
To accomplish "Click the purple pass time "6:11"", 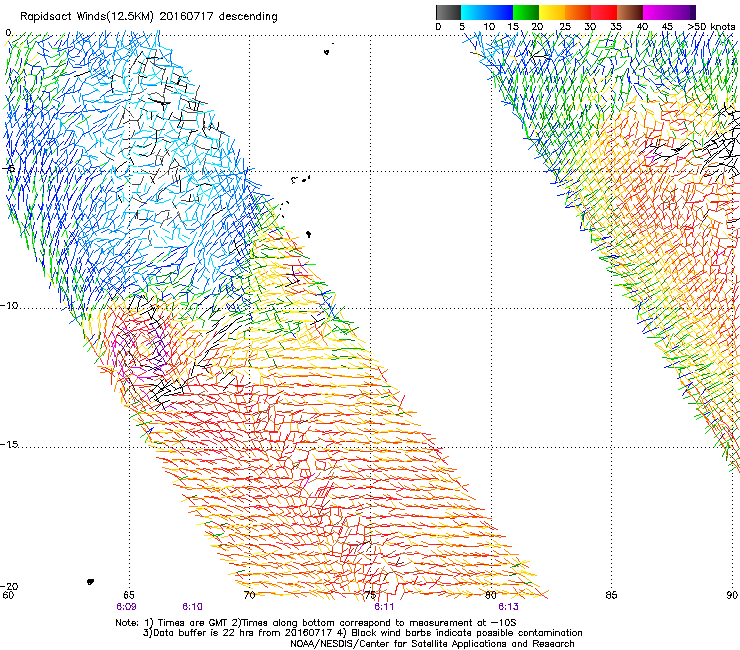I will [x=384, y=607].
